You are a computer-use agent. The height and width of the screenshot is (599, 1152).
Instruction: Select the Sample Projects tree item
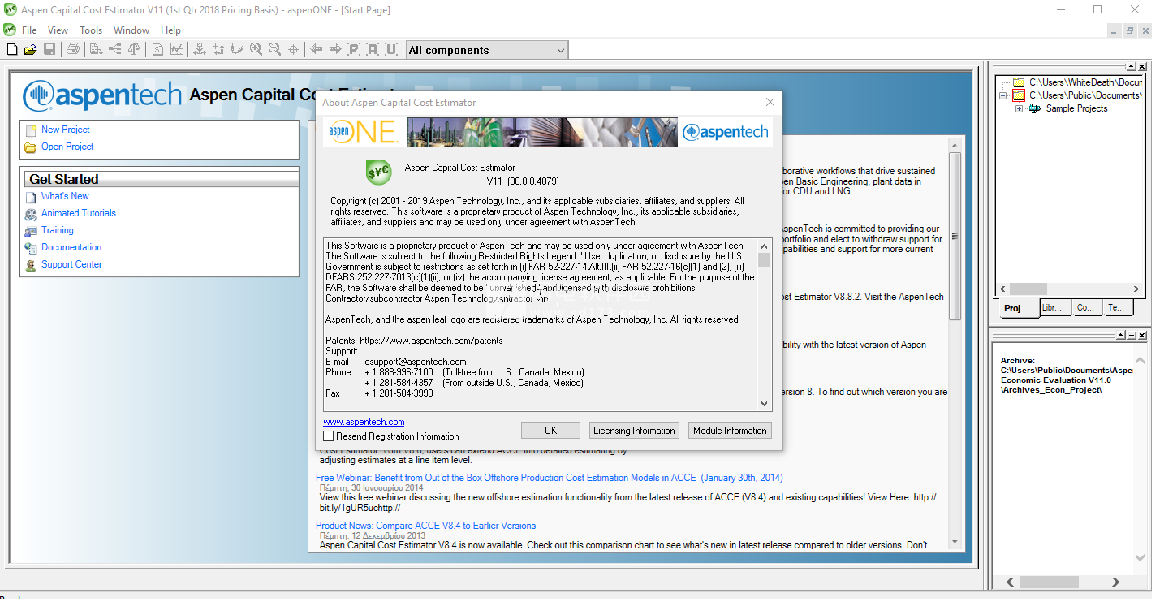(x=1076, y=108)
